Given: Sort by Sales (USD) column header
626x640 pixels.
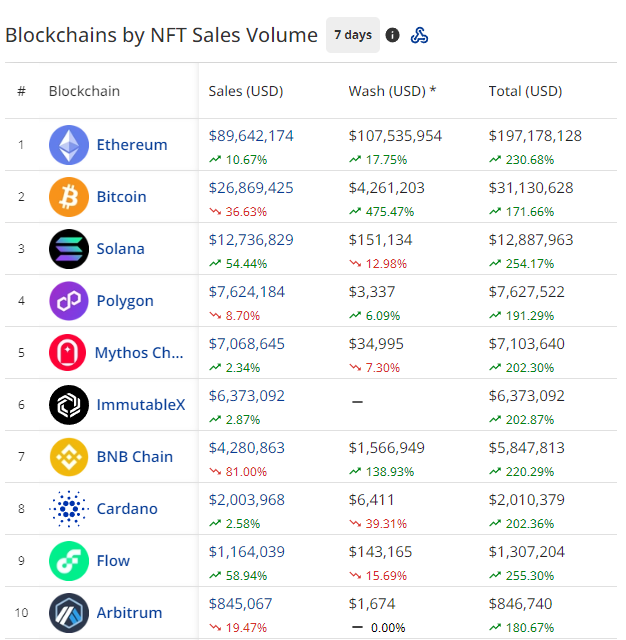Looking at the screenshot, I should (246, 91).
